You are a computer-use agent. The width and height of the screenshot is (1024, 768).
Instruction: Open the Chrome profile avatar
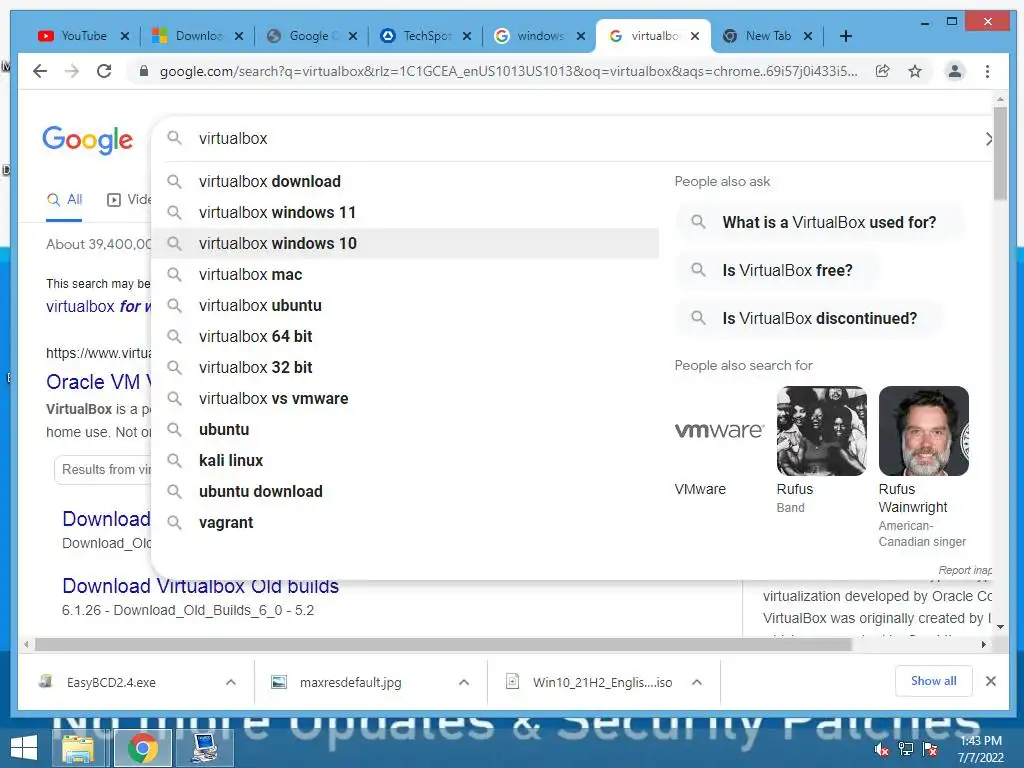955,71
